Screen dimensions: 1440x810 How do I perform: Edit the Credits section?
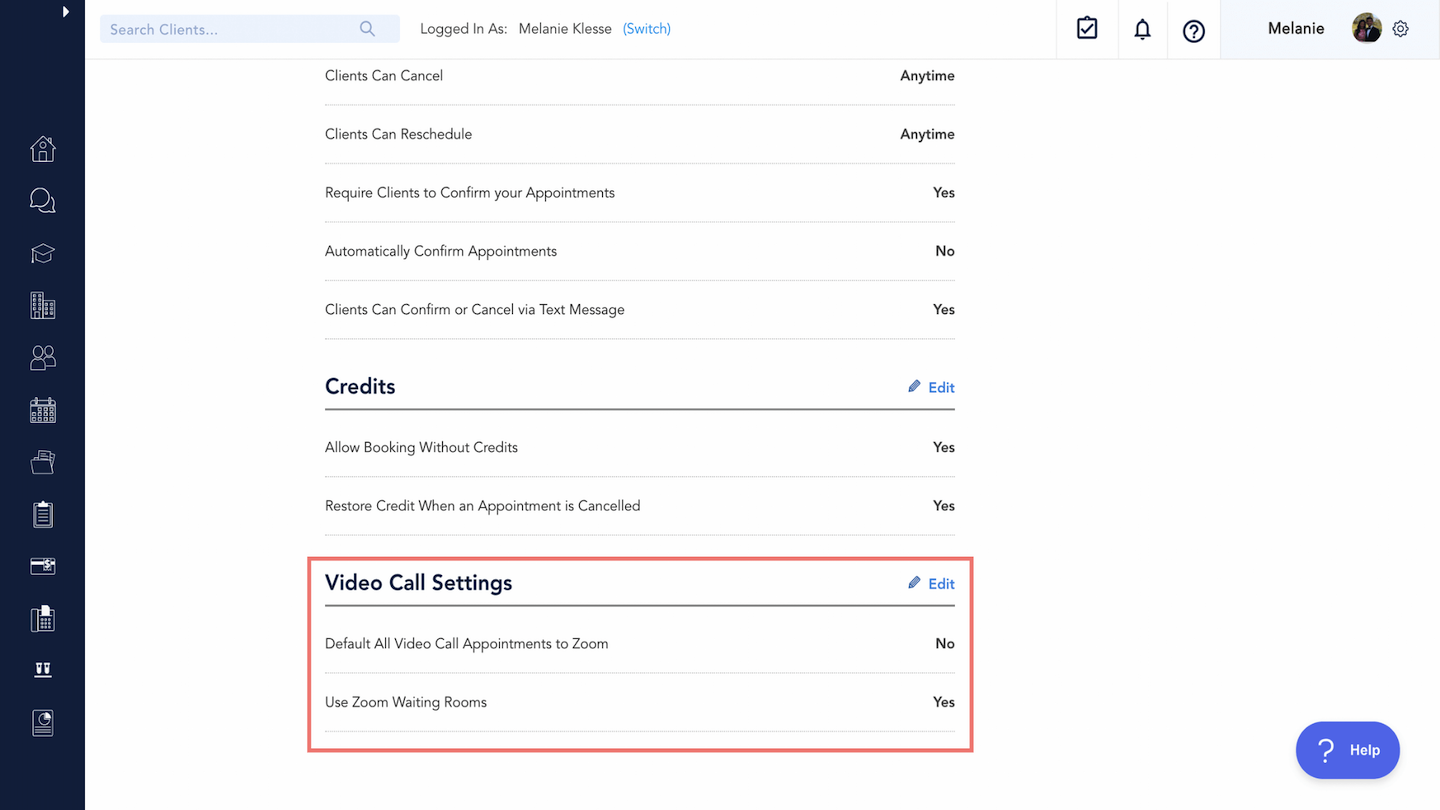[x=931, y=388]
